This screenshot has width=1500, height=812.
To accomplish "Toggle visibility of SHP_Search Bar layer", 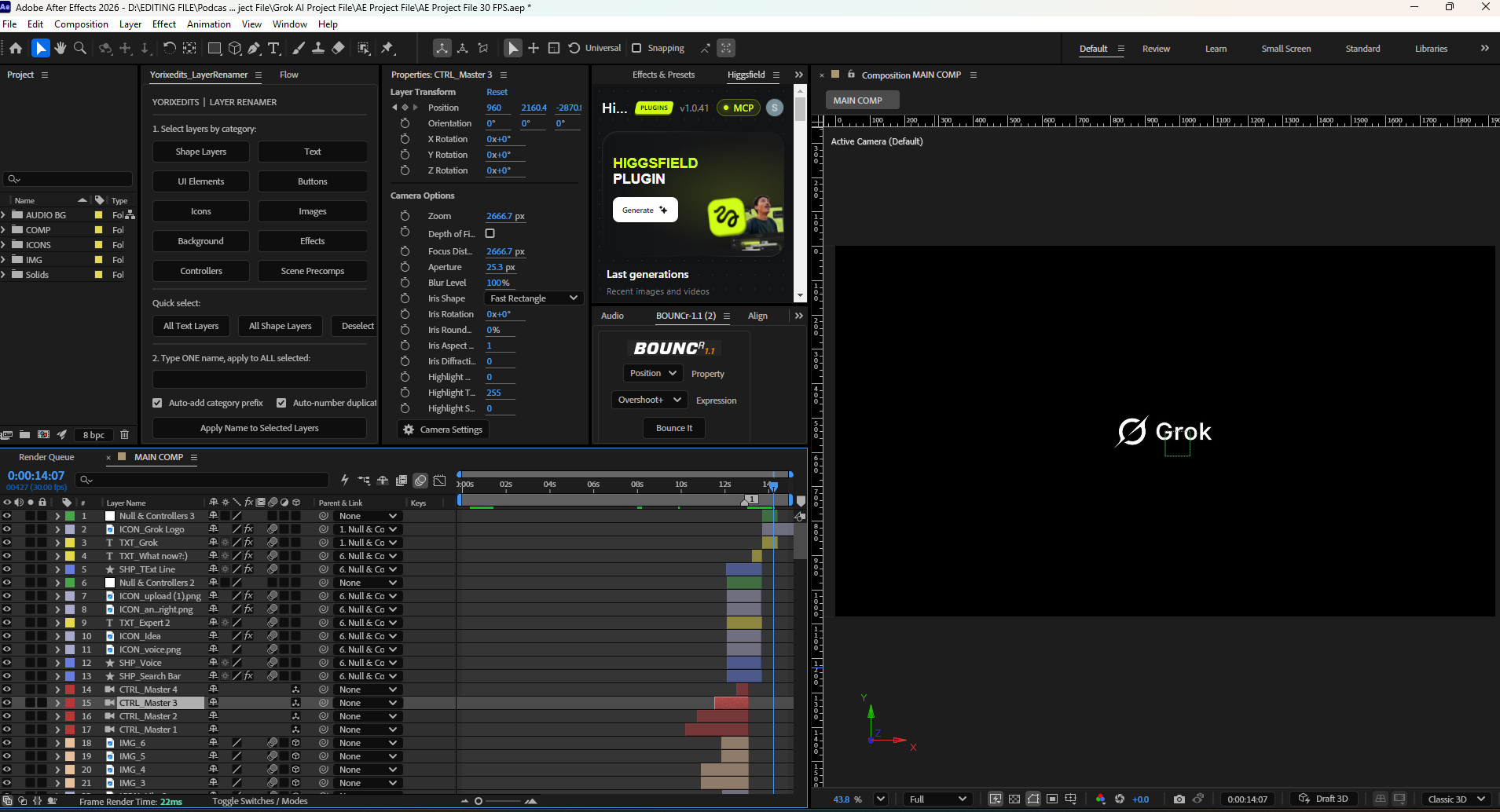I will (7, 676).
